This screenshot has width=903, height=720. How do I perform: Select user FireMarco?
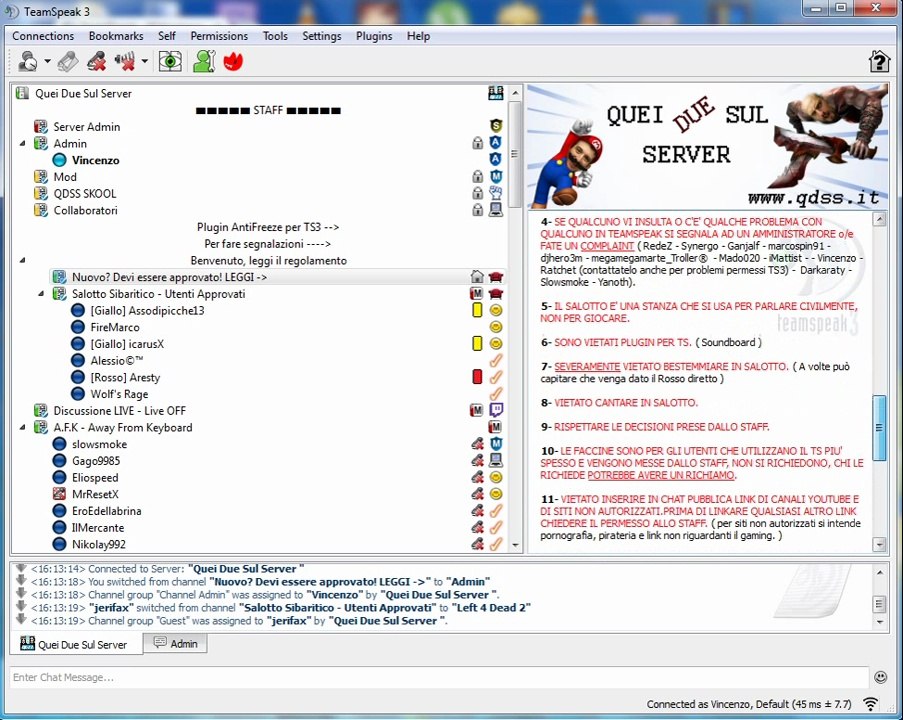[115, 327]
